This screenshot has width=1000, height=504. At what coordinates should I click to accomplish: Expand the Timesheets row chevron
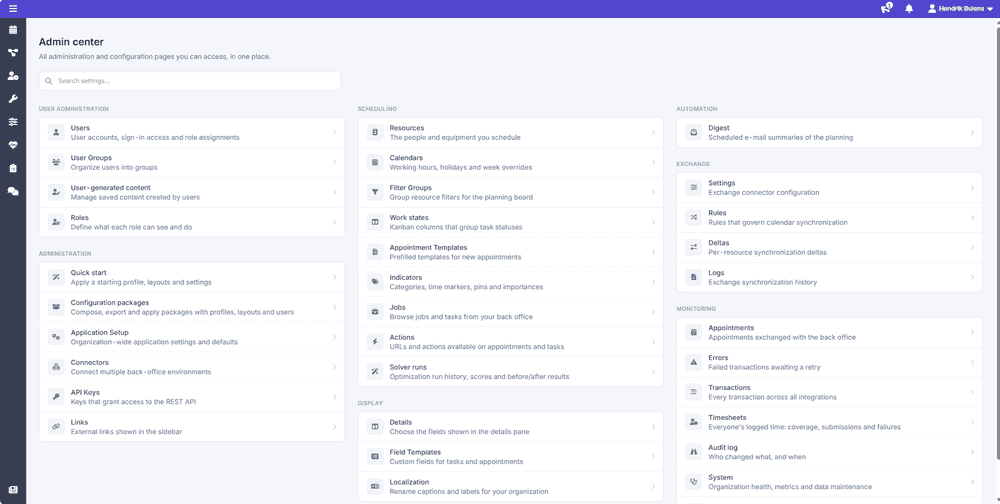[x=972, y=422]
